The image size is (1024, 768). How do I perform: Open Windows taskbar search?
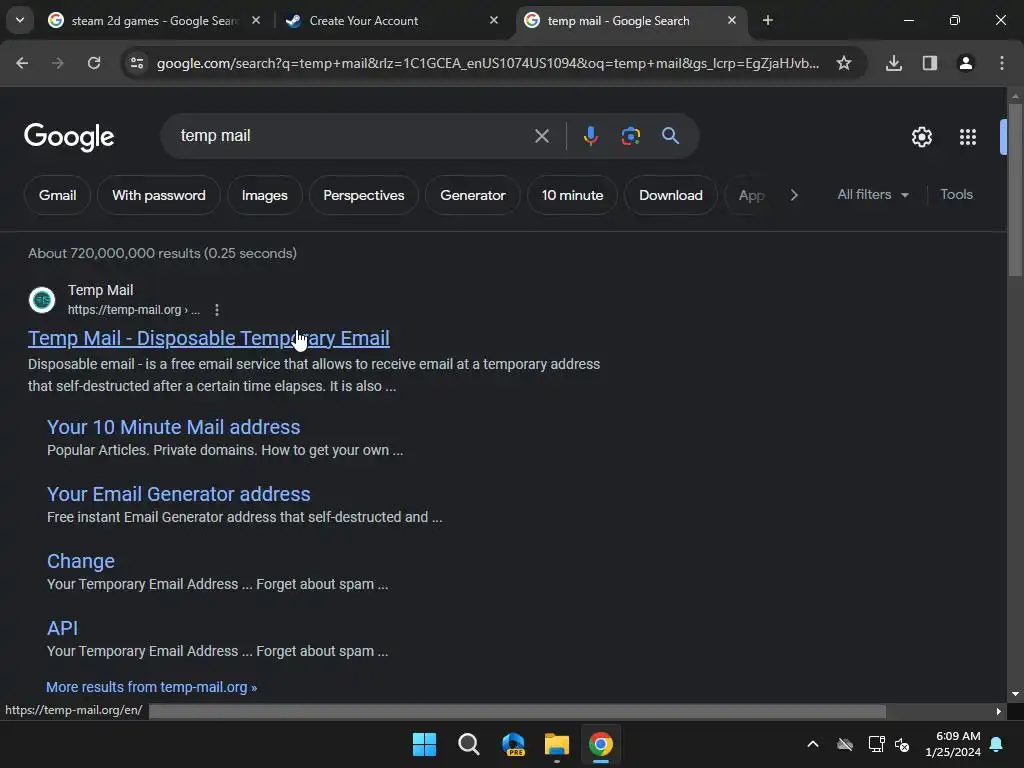468,744
